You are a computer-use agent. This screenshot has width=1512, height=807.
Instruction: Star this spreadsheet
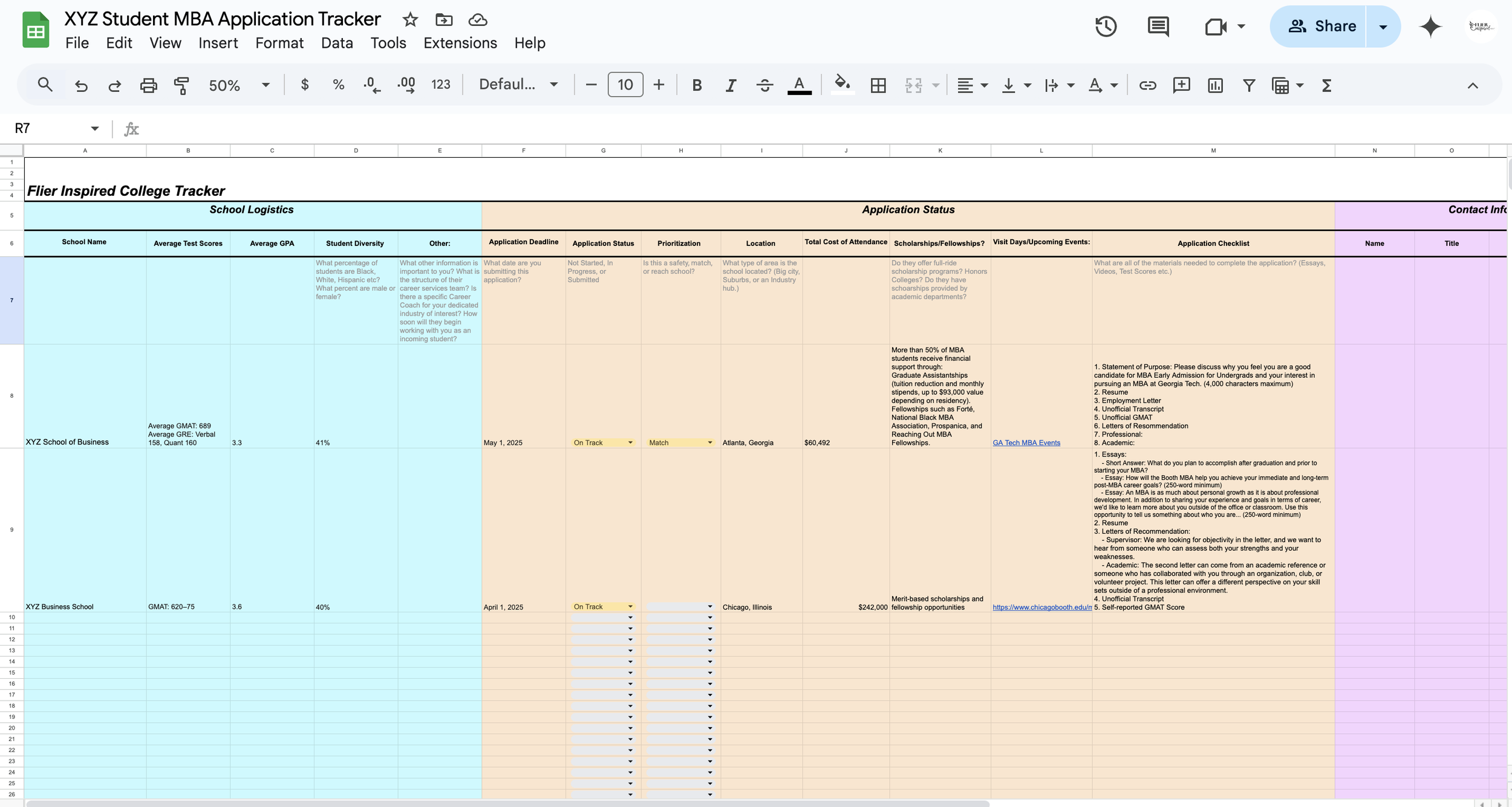[x=410, y=20]
